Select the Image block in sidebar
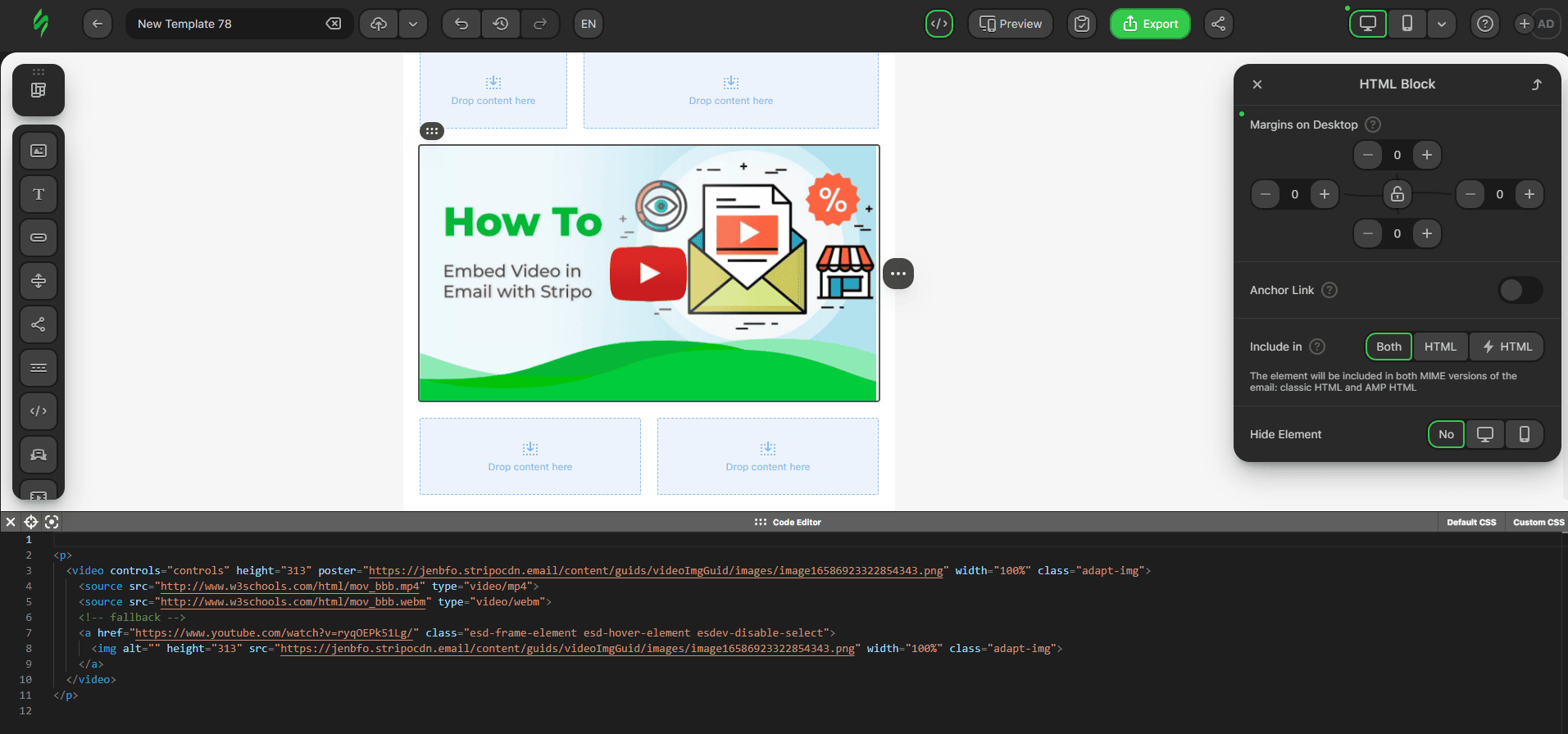The width and height of the screenshot is (1568, 734). click(39, 151)
